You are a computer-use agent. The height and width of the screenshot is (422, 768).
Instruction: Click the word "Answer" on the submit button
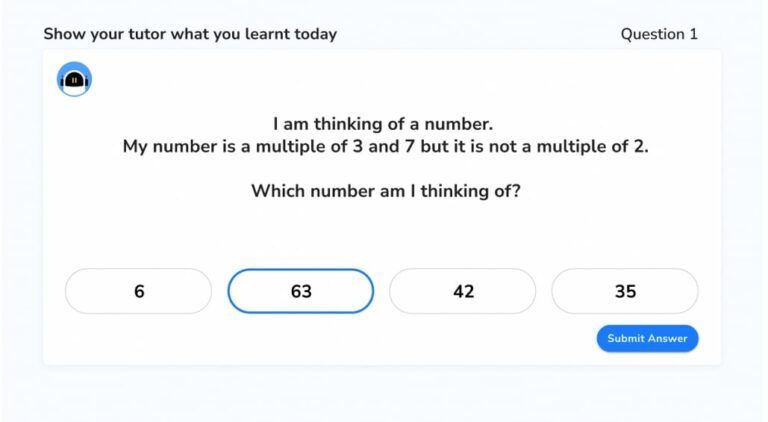(667, 339)
